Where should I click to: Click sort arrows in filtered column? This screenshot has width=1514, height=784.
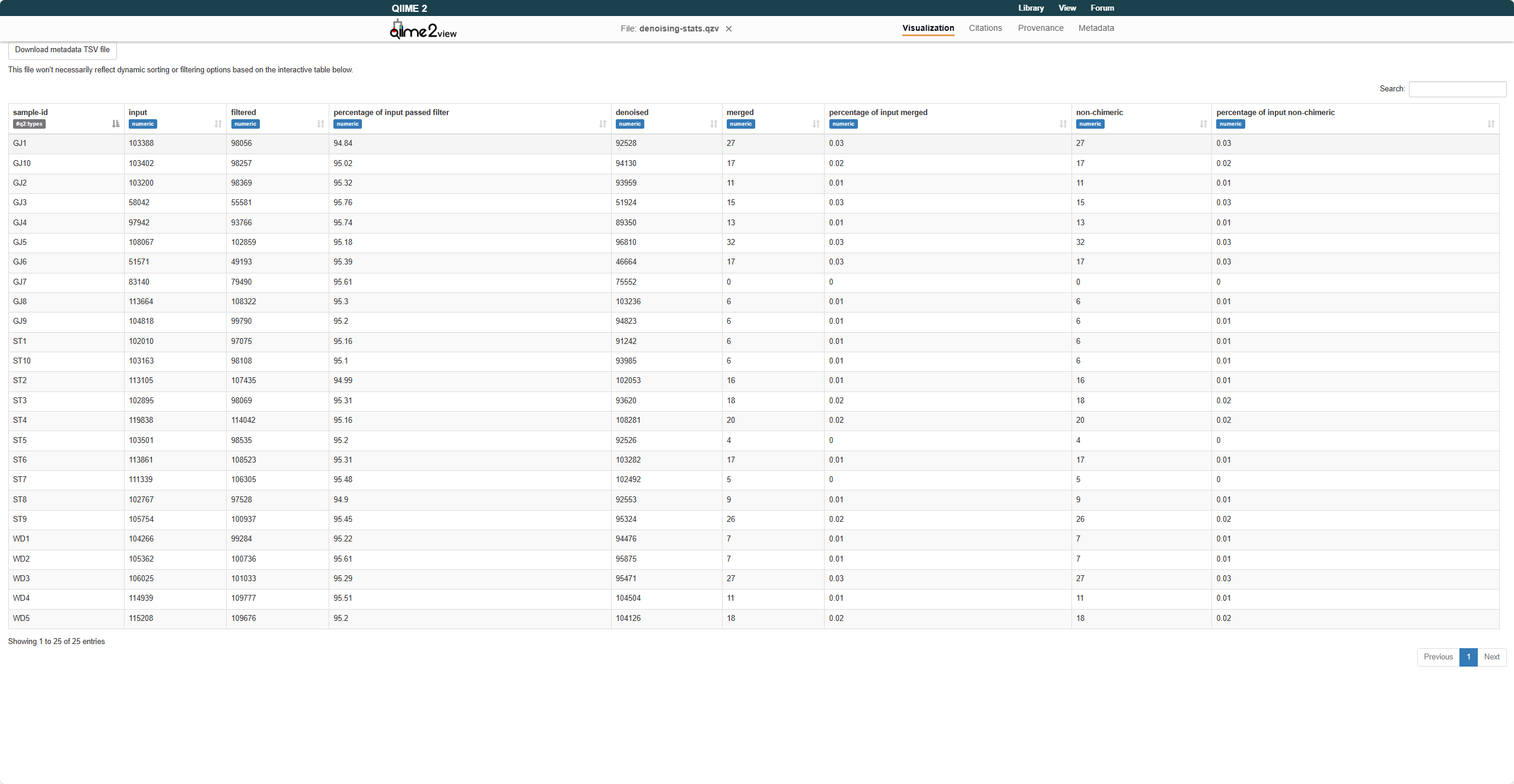[320, 124]
